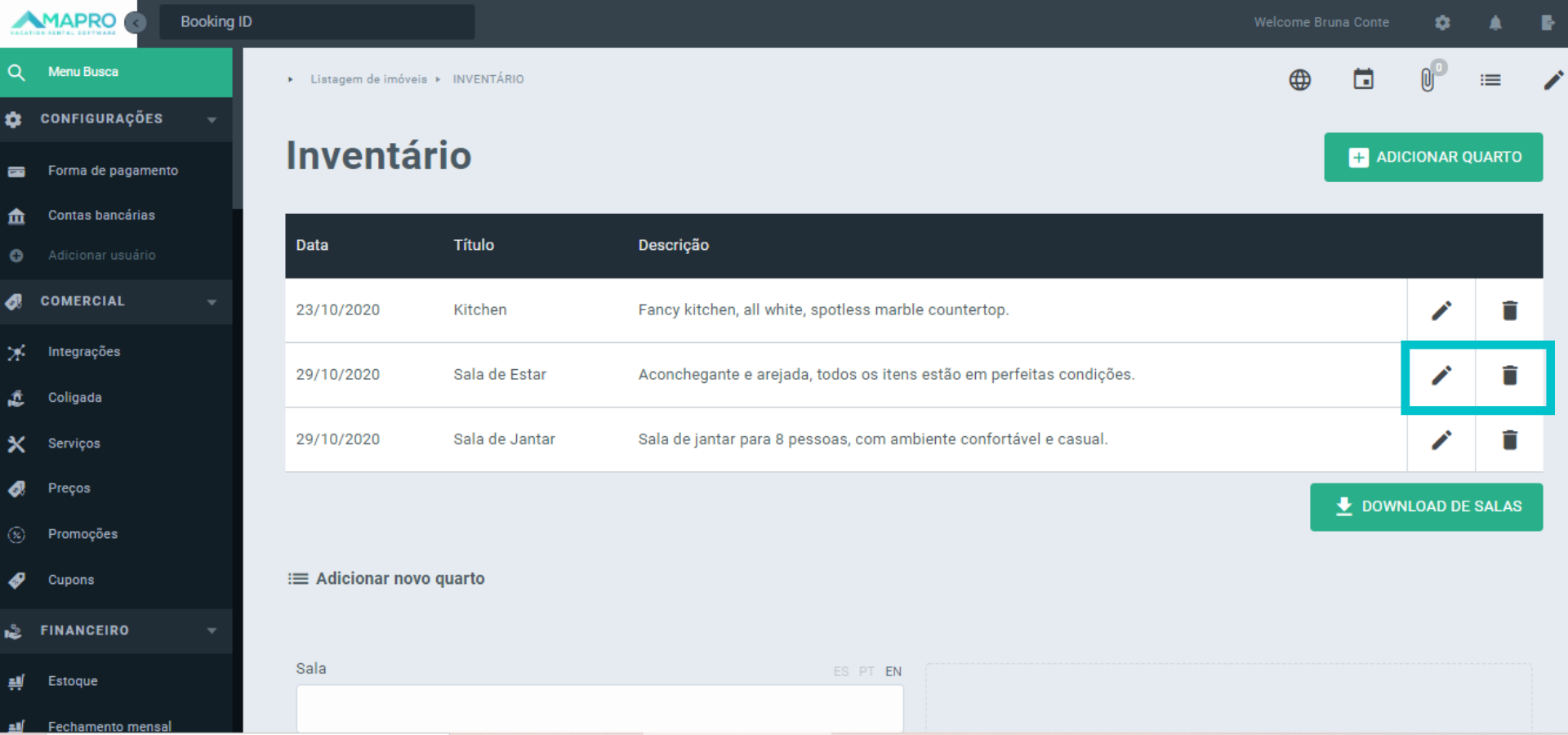Expand the COMERCIAL section chevron

point(211,301)
